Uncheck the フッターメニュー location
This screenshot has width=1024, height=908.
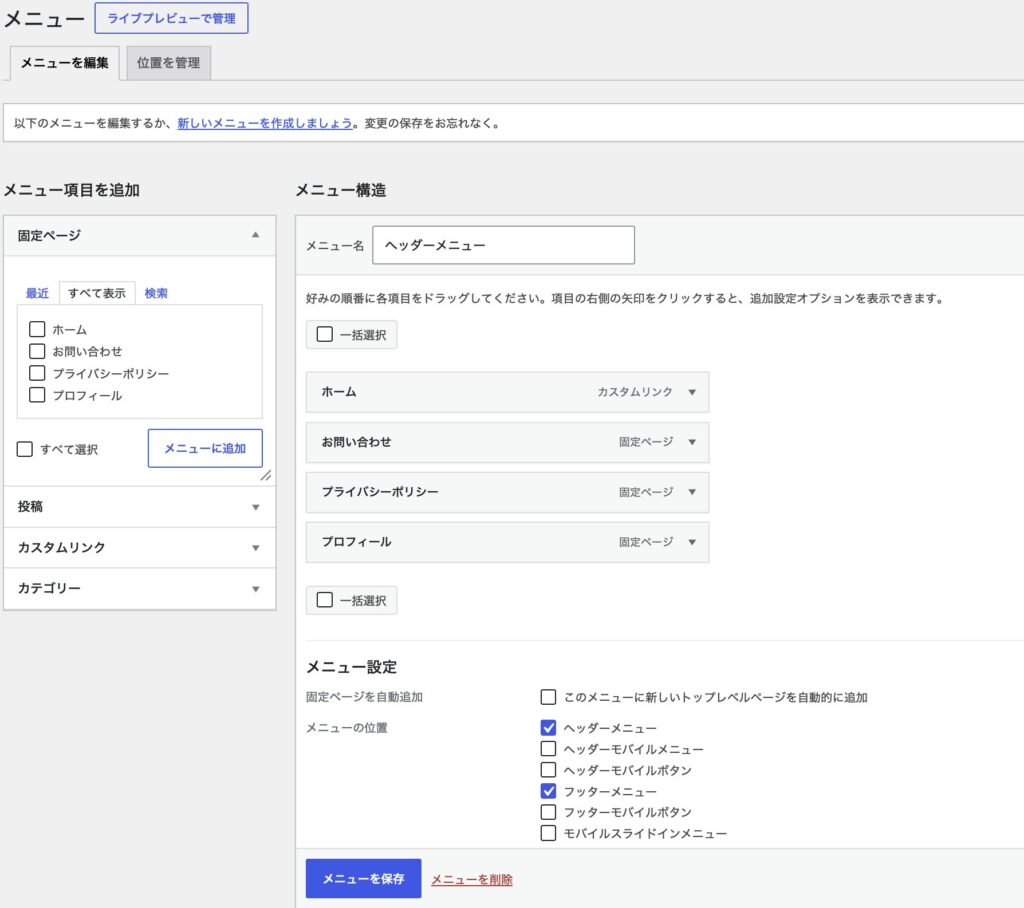(549, 791)
